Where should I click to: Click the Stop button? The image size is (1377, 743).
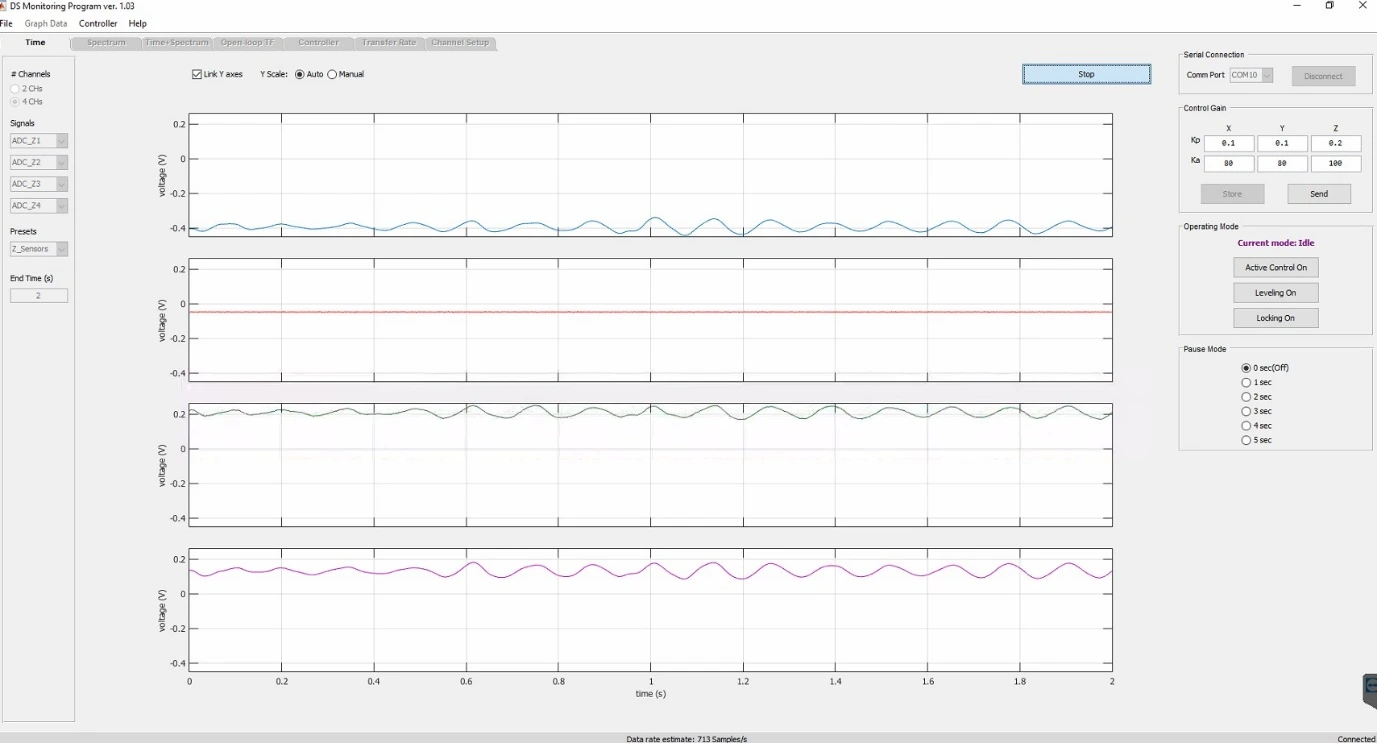[1086, 74]
